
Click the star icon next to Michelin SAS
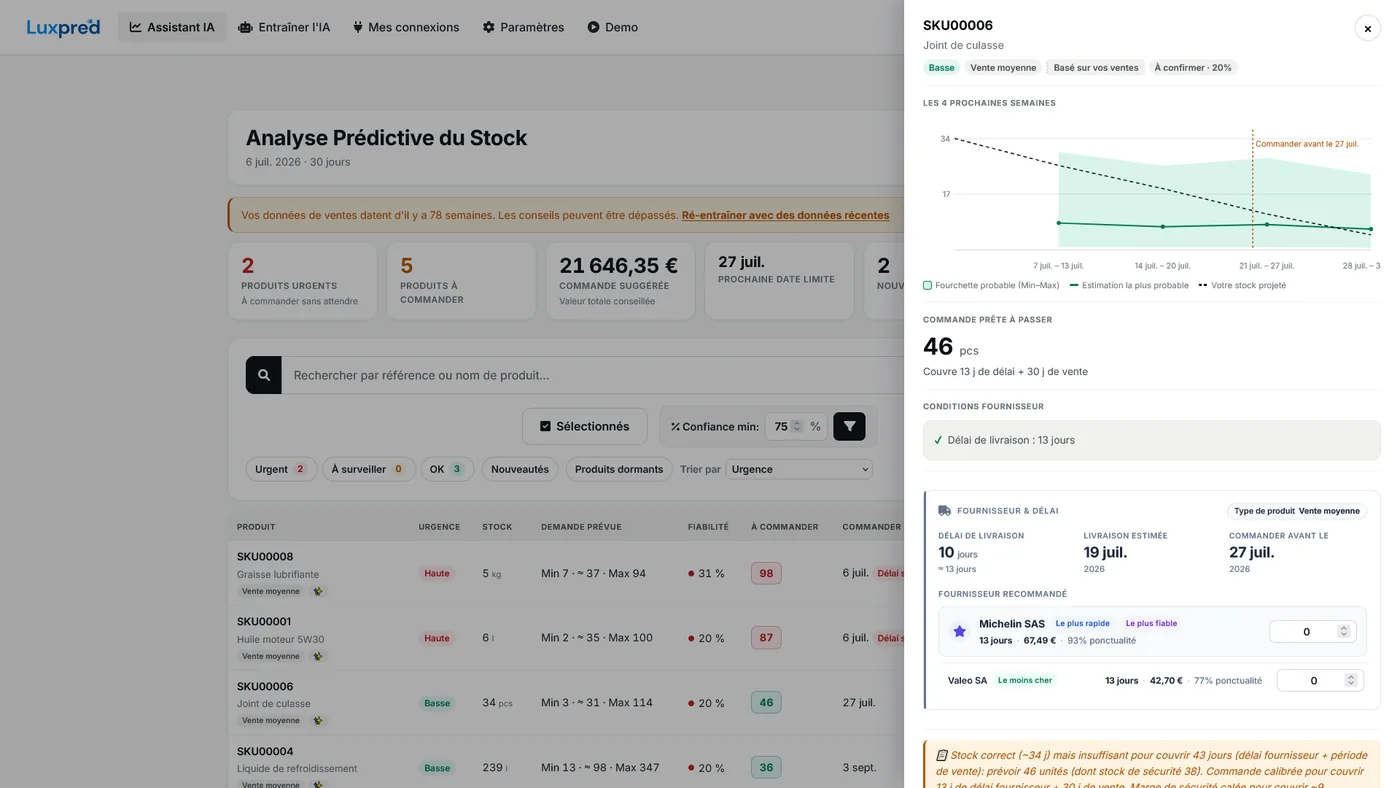959,631
